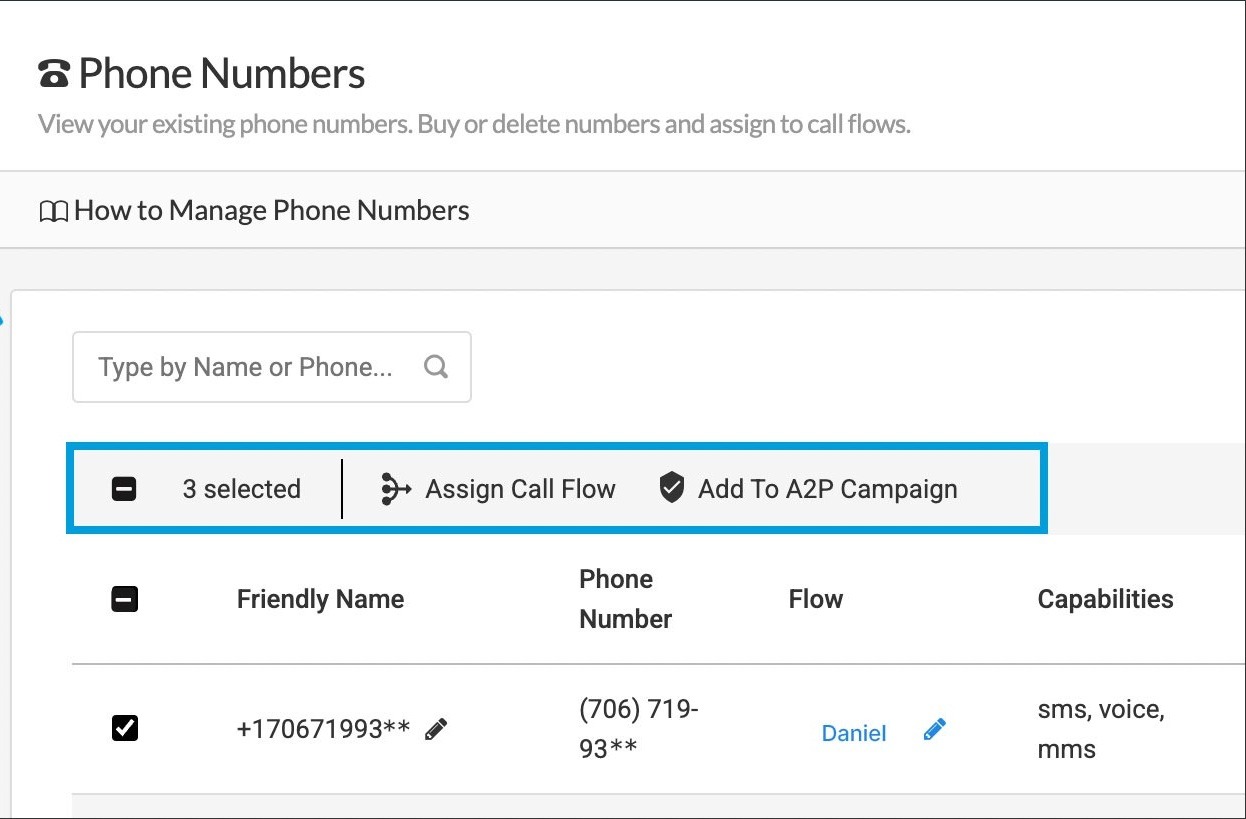Sort by the Friendly Name column header
The image size is (1246, 819).
point(320,599)
